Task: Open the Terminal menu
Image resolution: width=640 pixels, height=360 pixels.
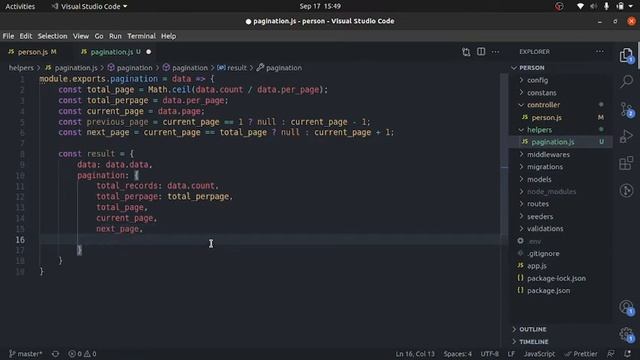Action: (x=141, y=36)
